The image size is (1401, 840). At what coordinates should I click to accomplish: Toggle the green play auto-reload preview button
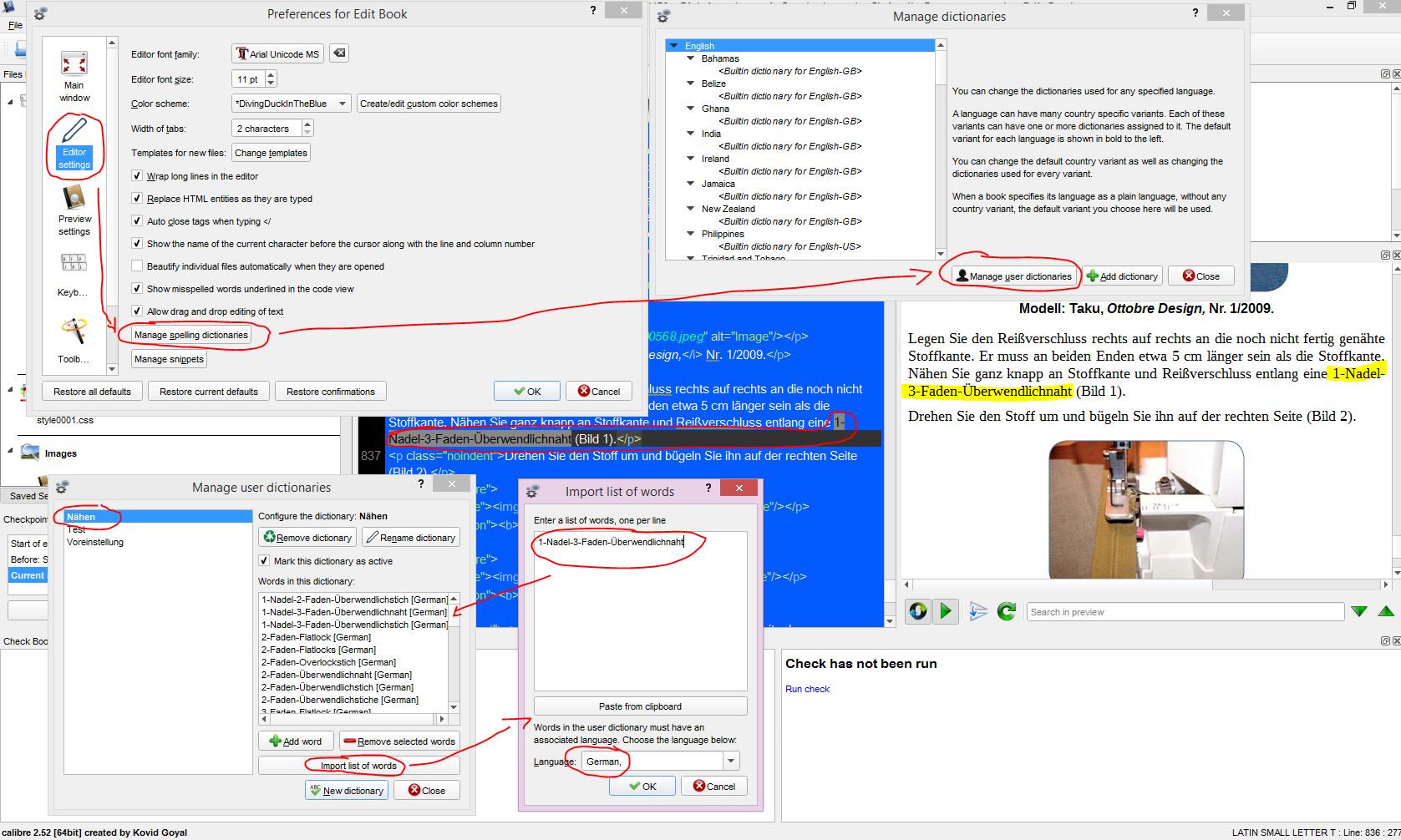pyautogui.click(x=946, y=611)
